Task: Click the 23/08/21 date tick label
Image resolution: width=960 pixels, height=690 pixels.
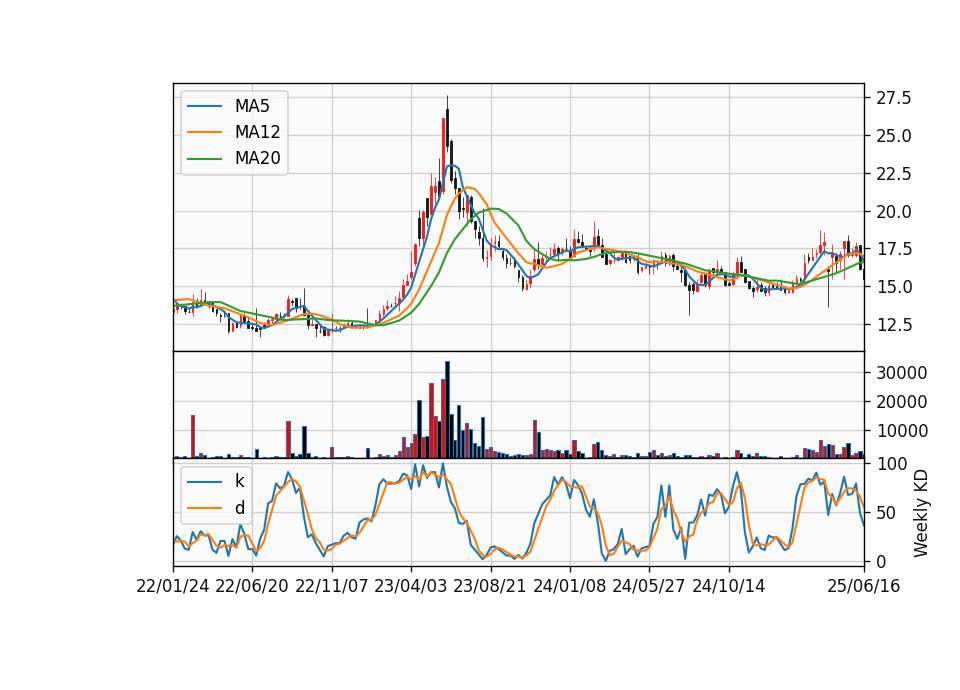Action: tap(490, 586)
